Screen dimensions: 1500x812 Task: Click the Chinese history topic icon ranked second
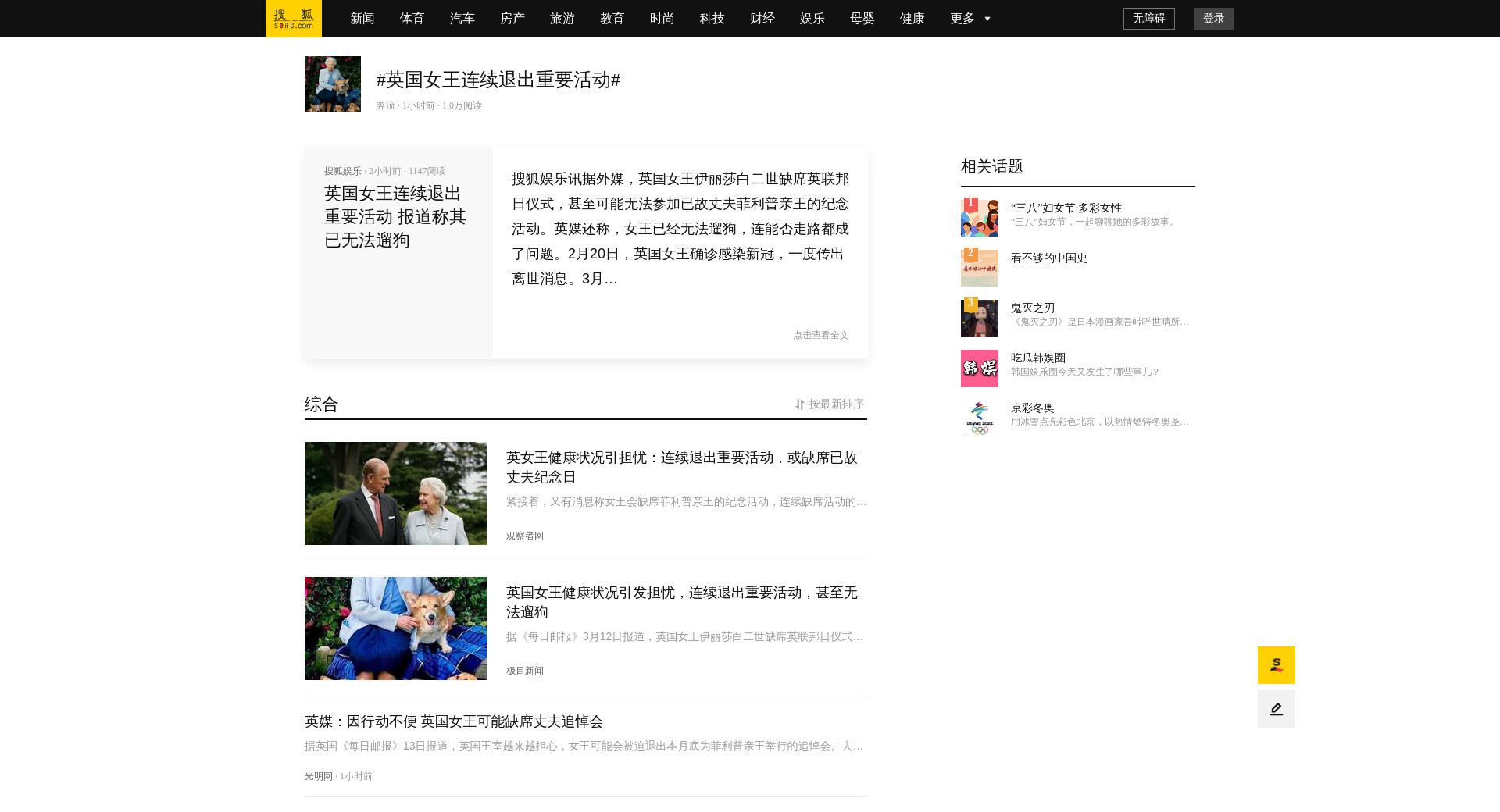979,269
